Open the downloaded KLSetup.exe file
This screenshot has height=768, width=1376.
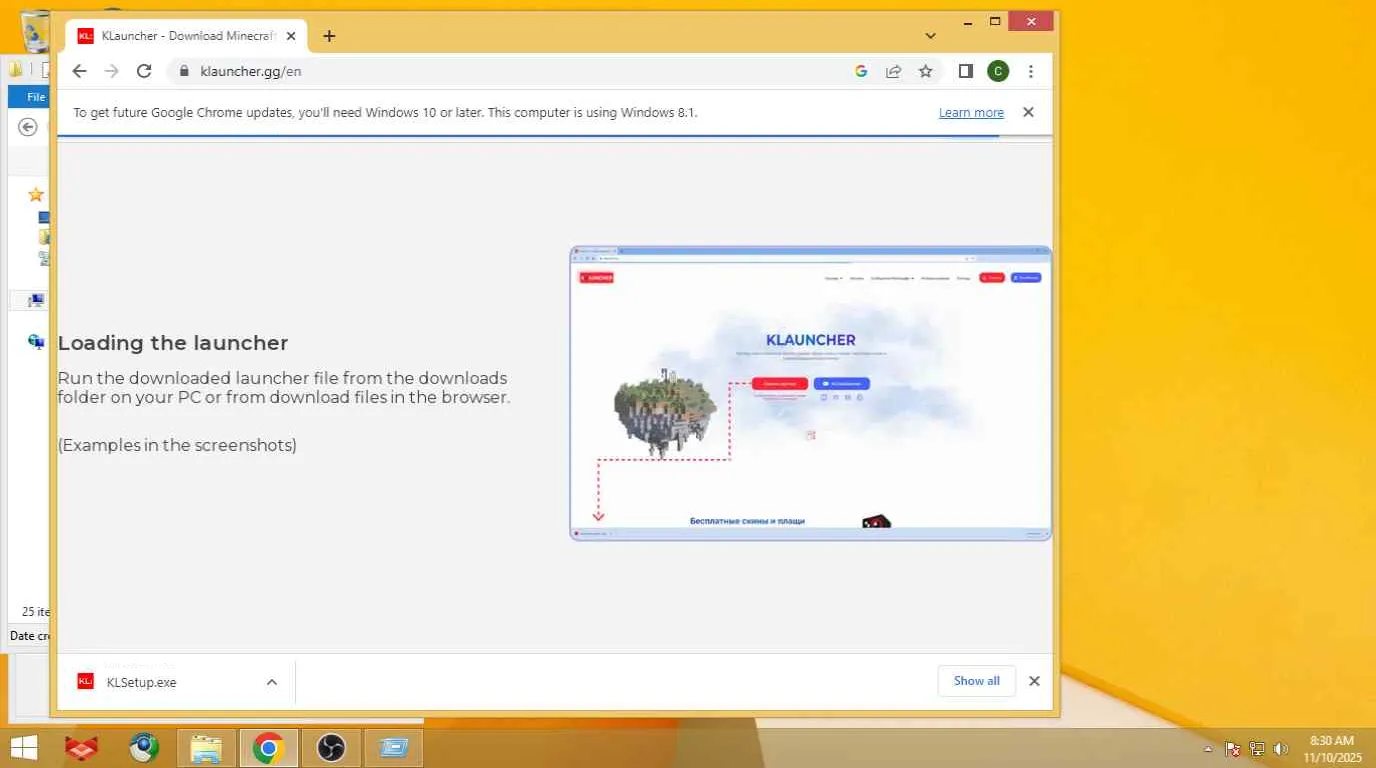pos(141,682)
